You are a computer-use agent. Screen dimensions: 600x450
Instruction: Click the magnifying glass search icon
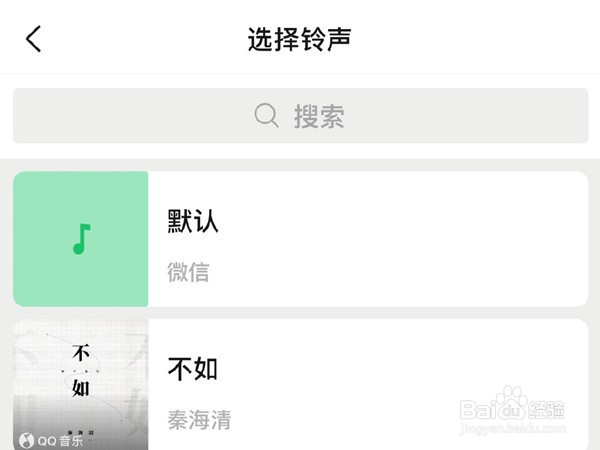[266, 116]
